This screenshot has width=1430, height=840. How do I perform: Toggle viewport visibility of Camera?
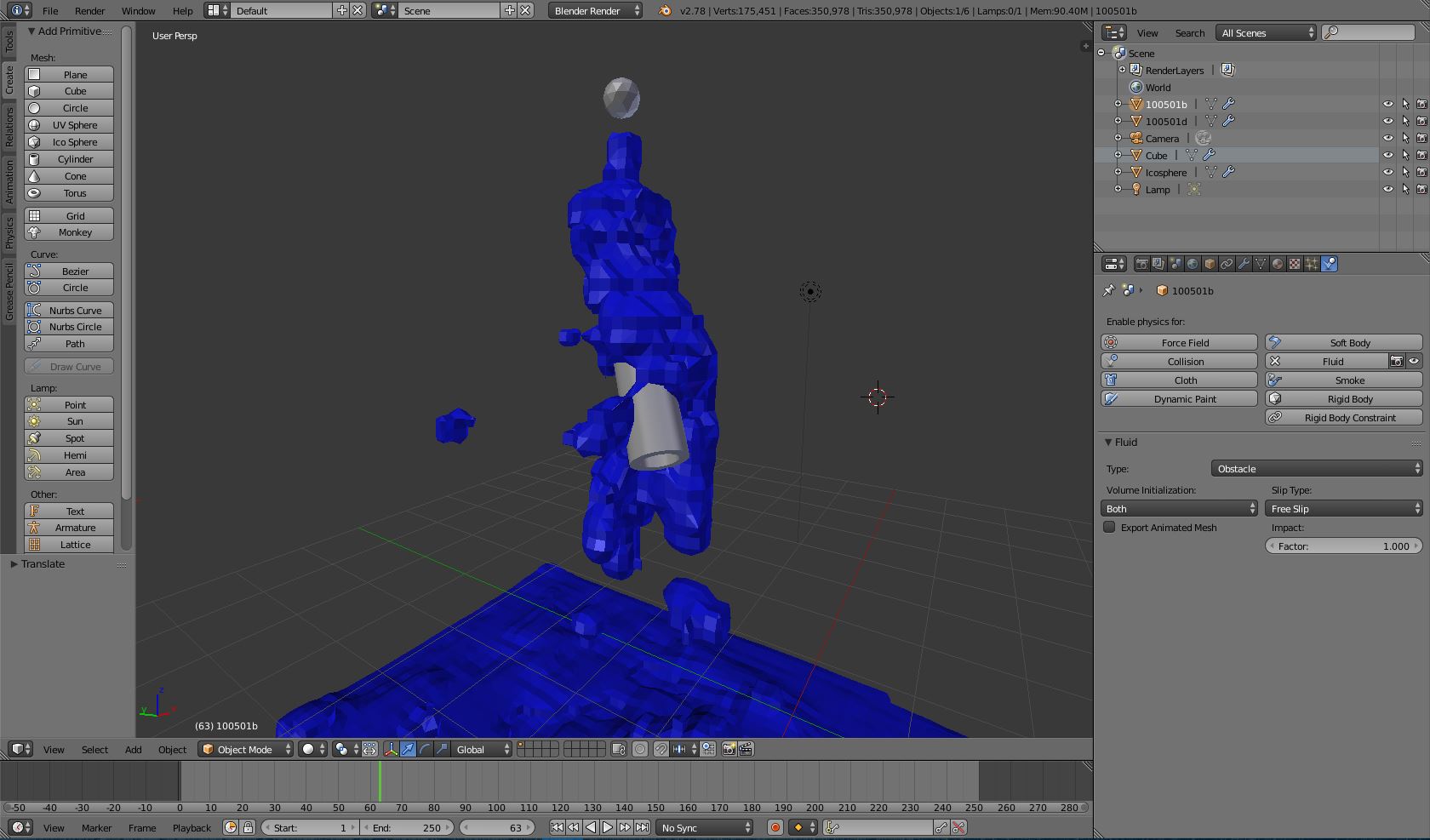[x=1387, y=138]
